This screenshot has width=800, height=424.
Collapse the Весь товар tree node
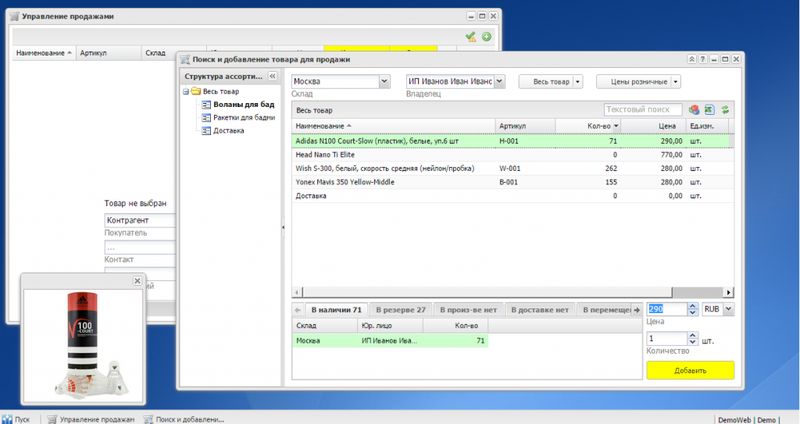tap(186, 92)
